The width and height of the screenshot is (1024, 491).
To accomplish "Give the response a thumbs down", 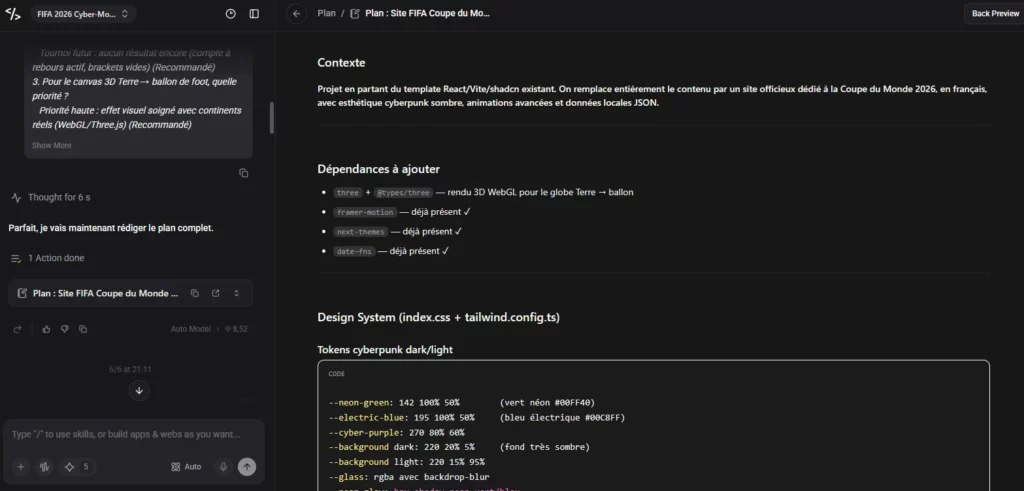I will pyautogui.click(x=65, y=329).
